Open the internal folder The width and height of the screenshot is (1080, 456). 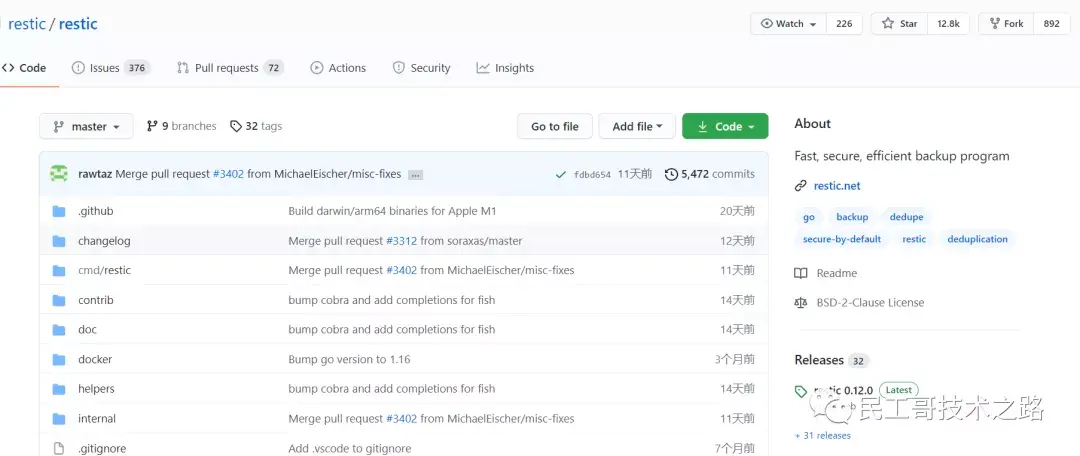[97, 419]
